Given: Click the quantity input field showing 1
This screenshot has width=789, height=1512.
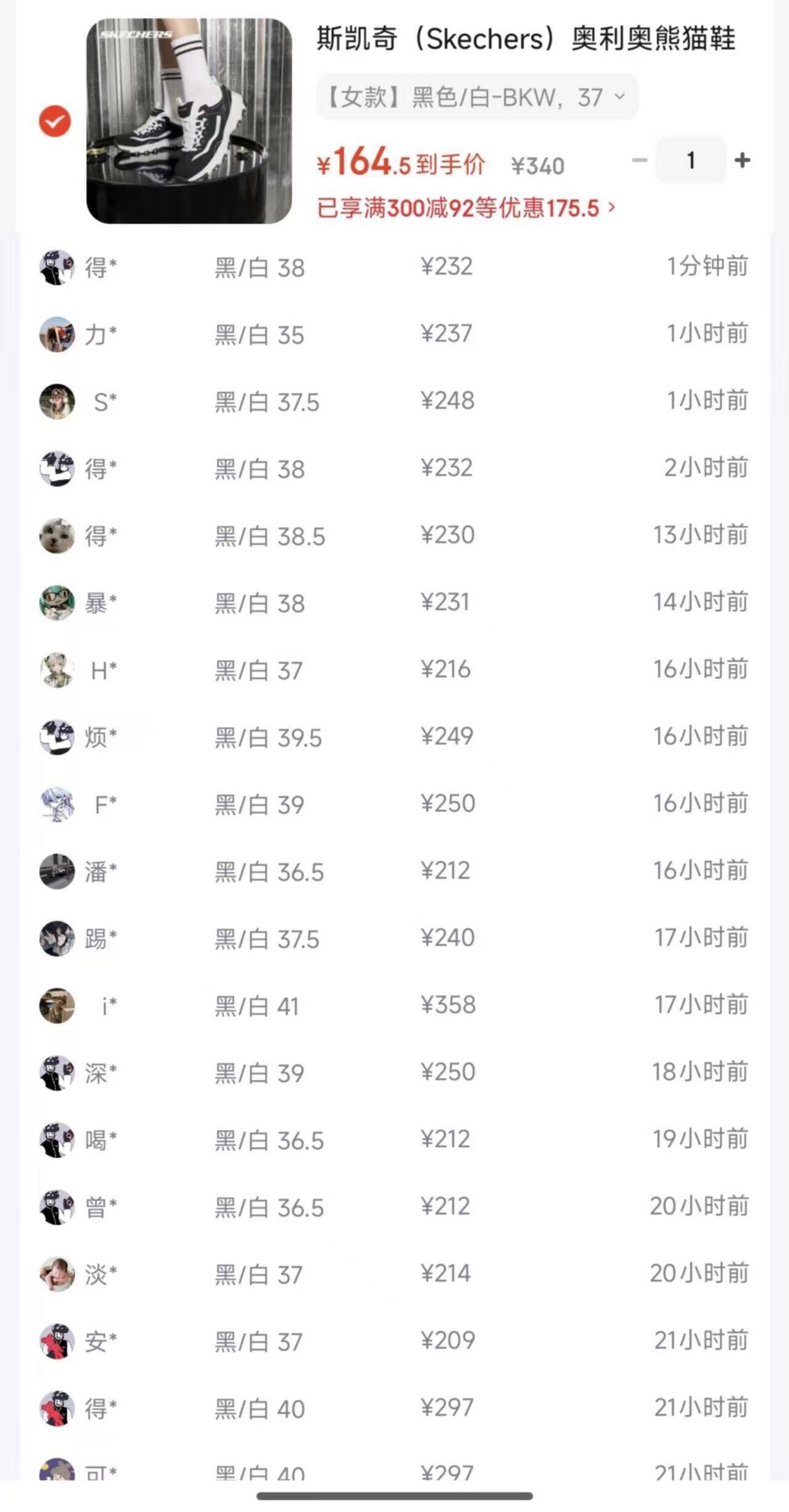Looking at the screenshot, I should point(690,160).
